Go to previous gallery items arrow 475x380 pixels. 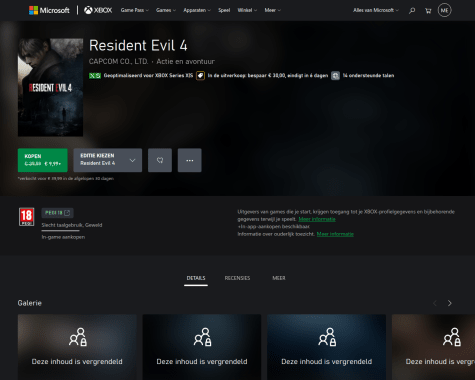coord(435,303)
